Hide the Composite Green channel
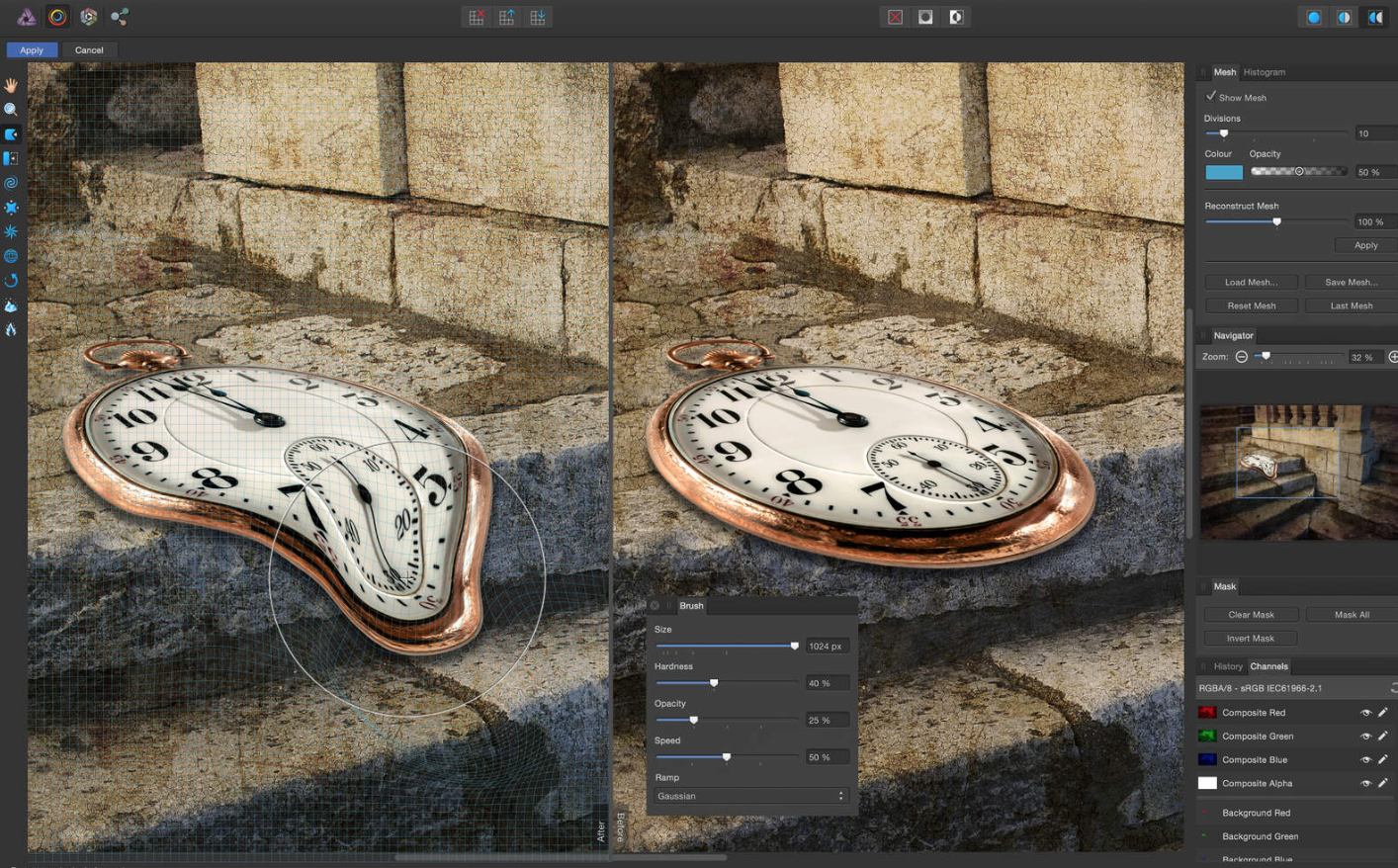The width and height of the screenshot is (1398, 868). point(1365,736)
